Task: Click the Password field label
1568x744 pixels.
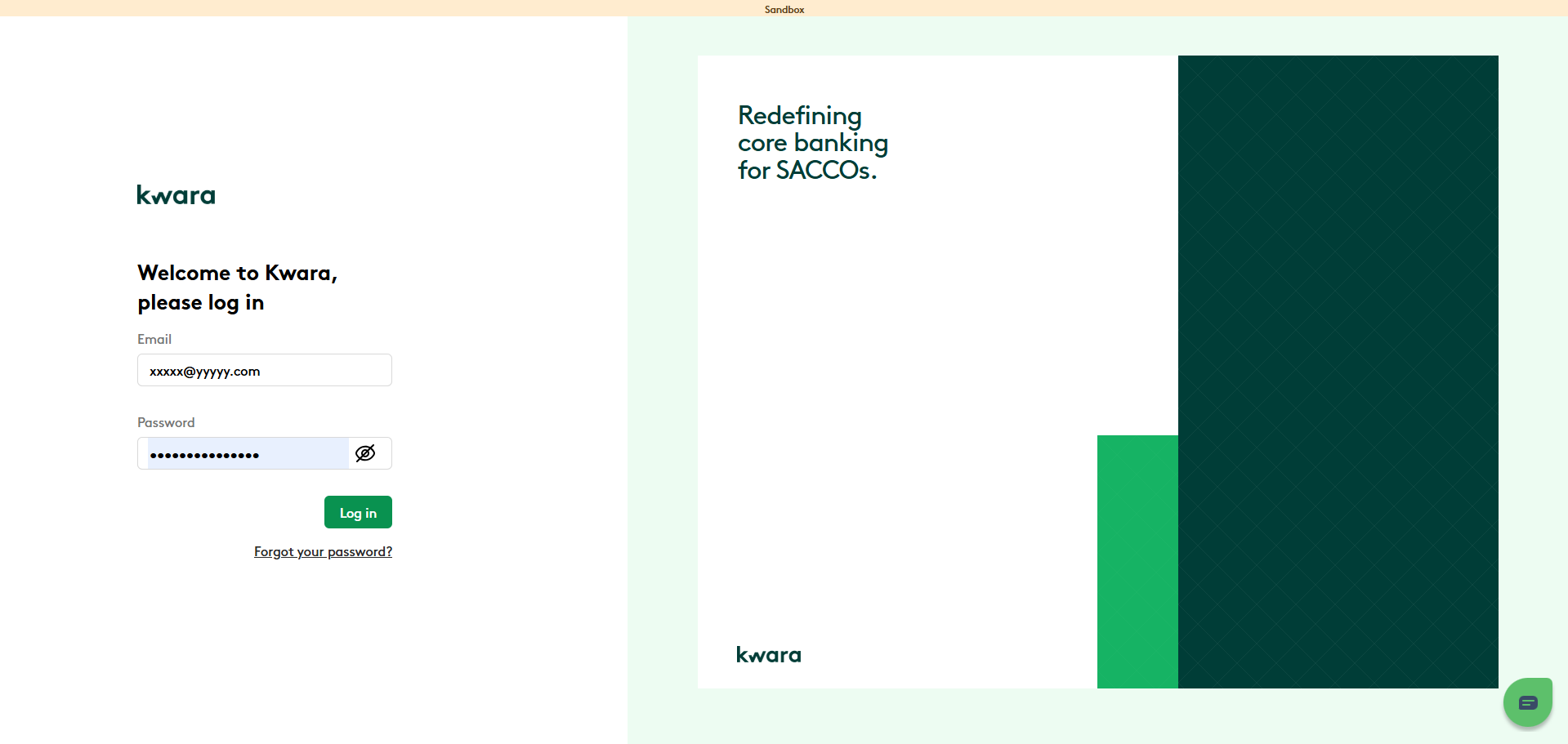Action: click(x=166, y=422)
